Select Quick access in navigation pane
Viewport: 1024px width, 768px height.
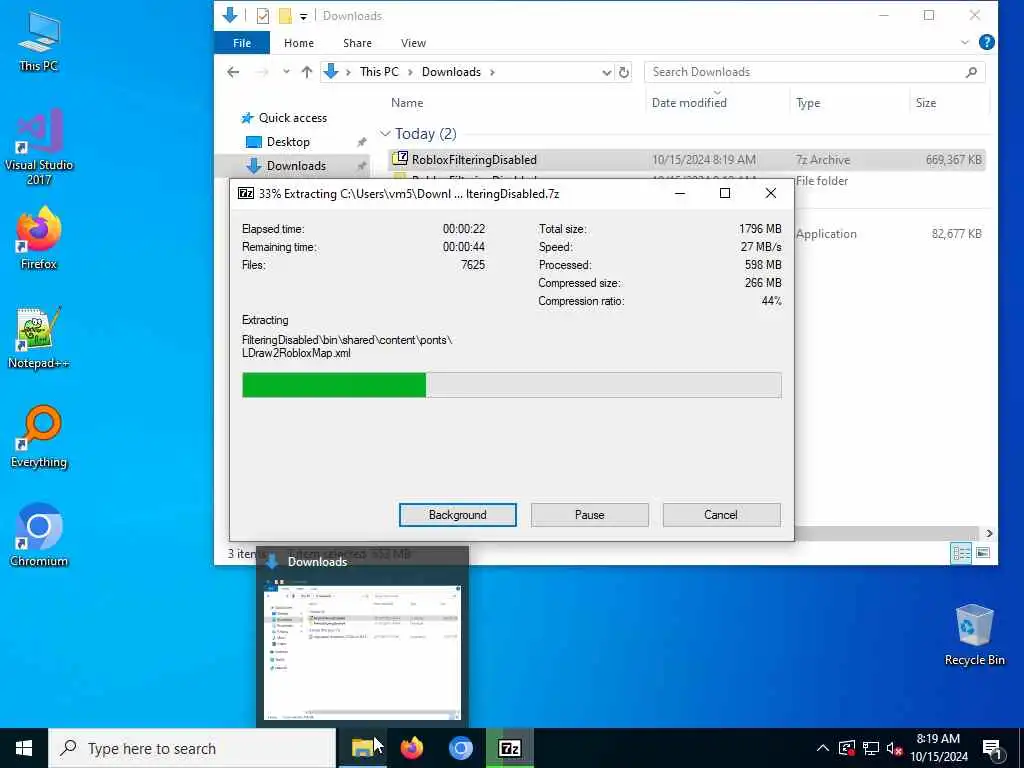[292, 118]
